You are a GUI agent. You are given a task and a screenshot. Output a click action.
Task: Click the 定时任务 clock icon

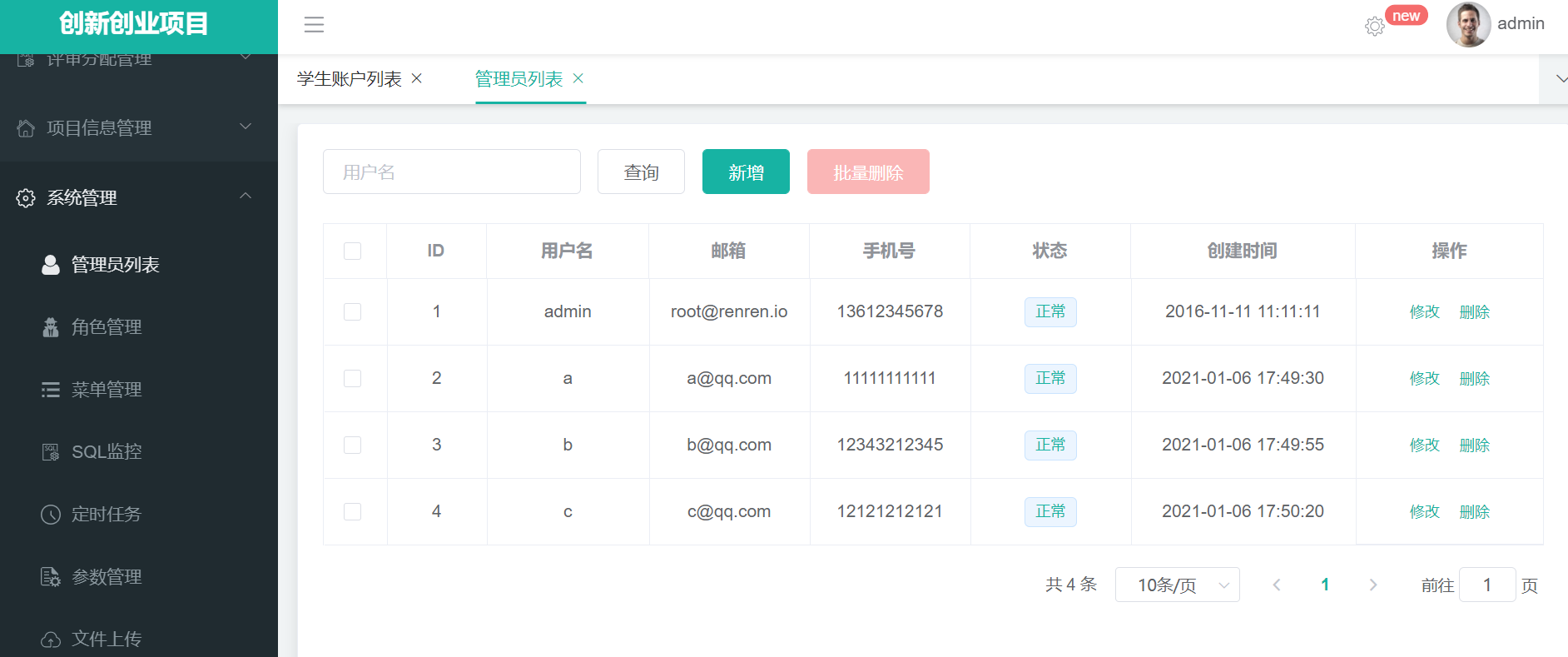click(51, 515)
